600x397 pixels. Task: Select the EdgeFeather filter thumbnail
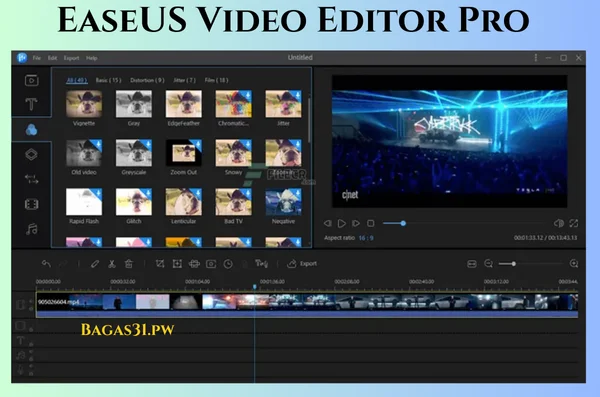[x=184, y=104]
